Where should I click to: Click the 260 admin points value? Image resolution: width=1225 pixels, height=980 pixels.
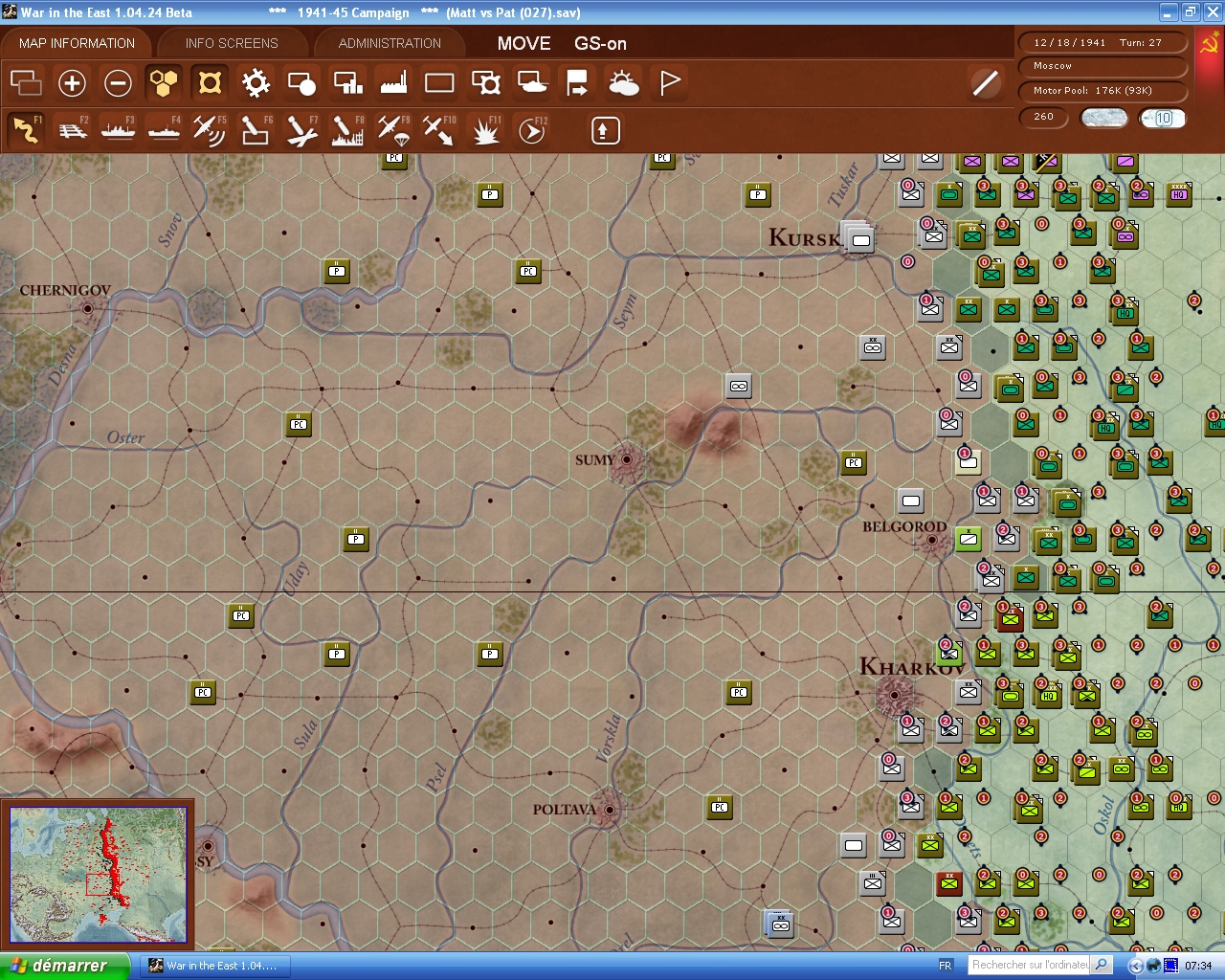pos(1044,117)
